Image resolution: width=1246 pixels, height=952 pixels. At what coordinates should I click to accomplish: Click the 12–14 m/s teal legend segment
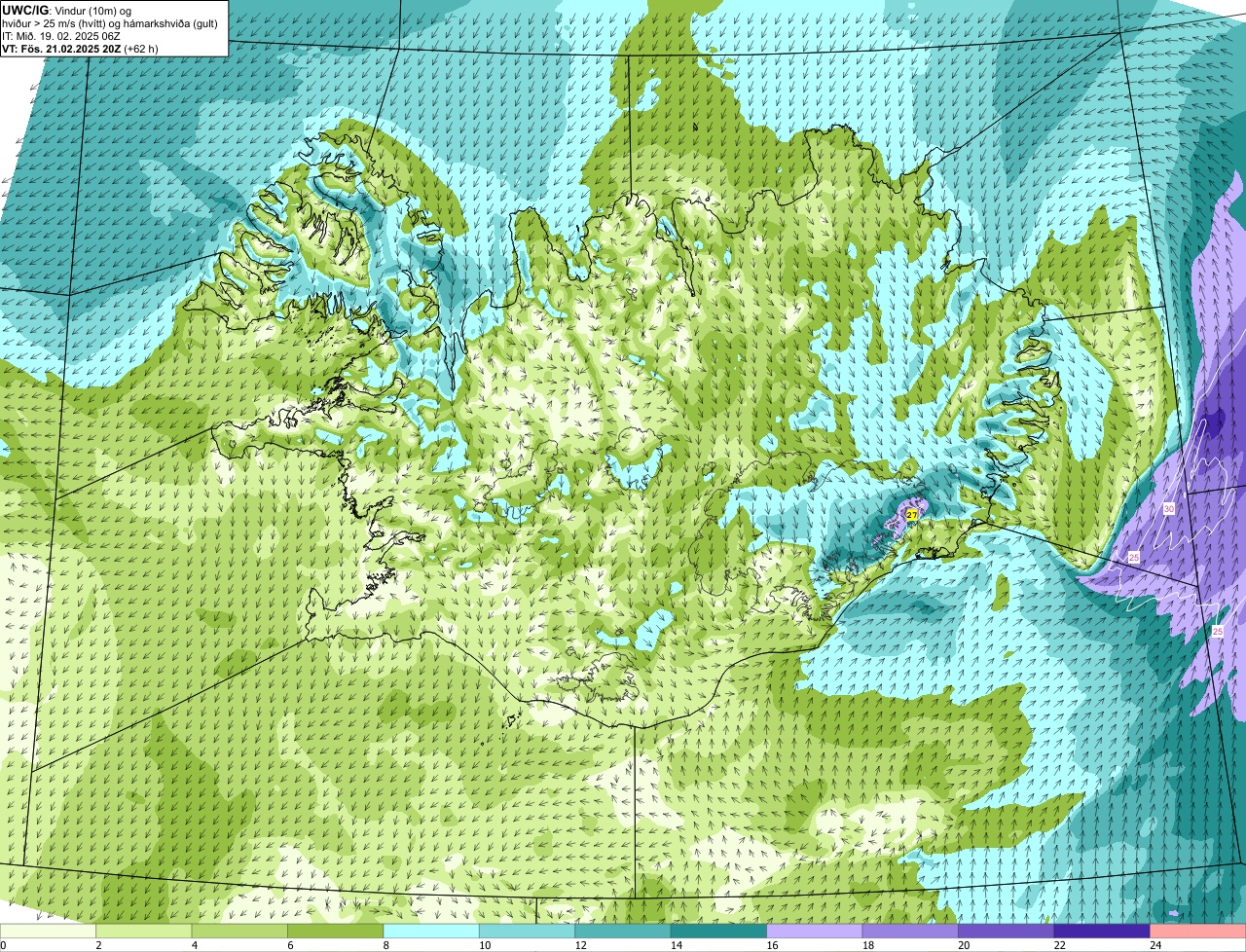point(623,932)
